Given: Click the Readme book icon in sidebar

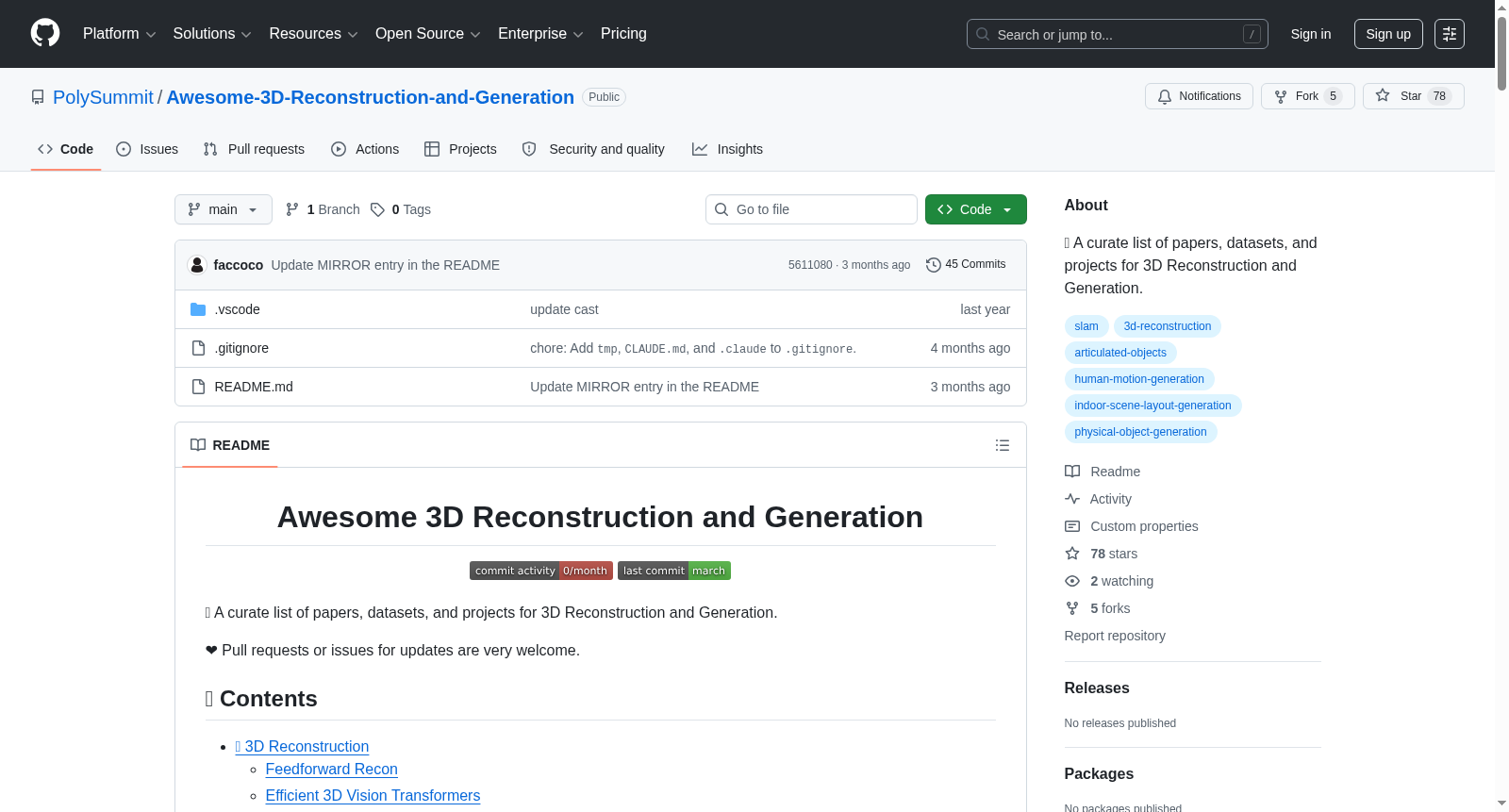Looking at the screenshot, I should [1072, 472].
